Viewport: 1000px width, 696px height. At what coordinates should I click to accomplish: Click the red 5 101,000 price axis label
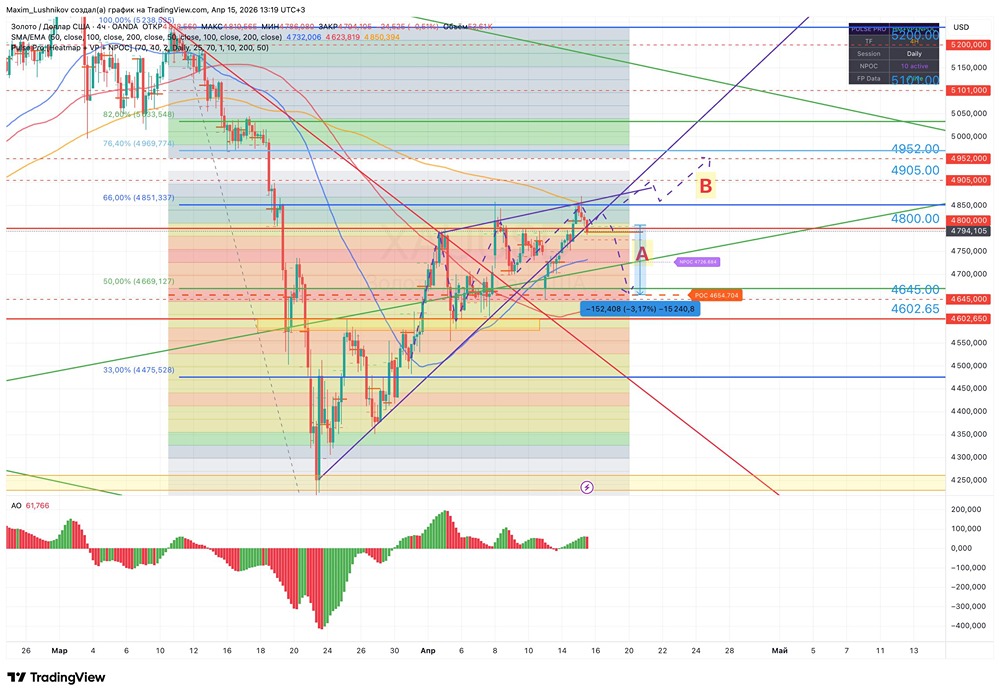[x=969, y=91]
